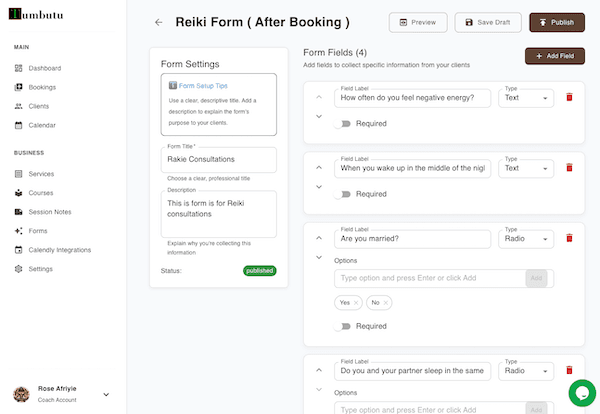600x414 pixels.
Task: Open the Form Setup Tips link
Action: point(203,86)
